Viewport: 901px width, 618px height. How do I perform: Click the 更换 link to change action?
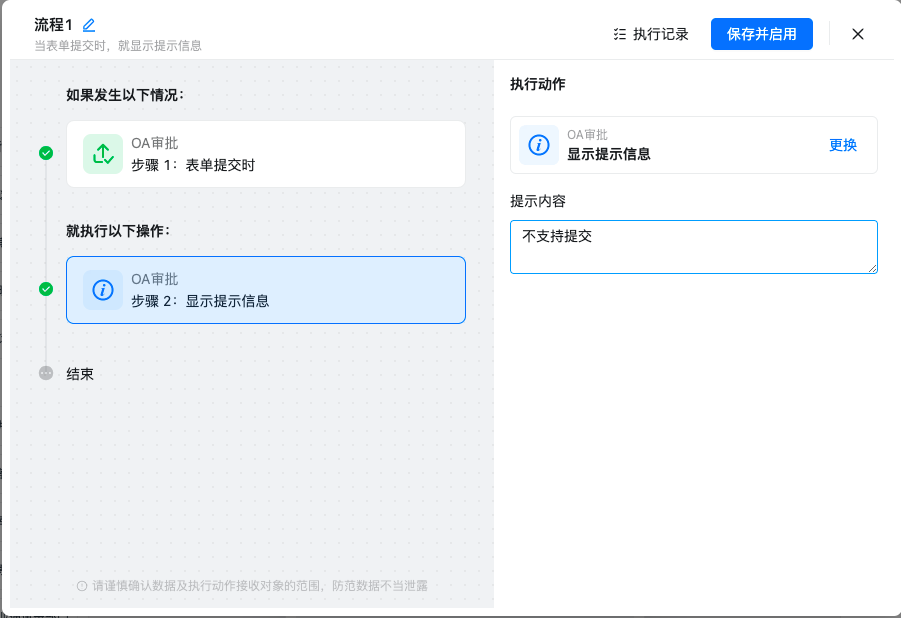pos(842,145)
